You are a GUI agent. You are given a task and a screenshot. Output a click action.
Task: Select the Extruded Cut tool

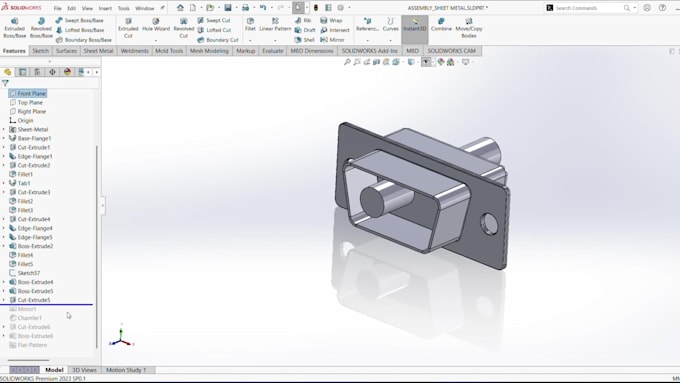(128, 28)
